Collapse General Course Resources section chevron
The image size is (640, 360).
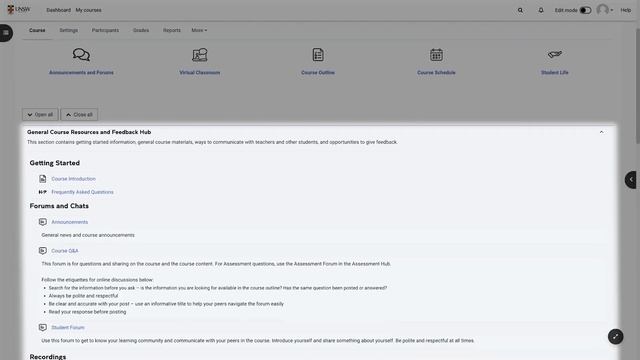pos(601,132)
